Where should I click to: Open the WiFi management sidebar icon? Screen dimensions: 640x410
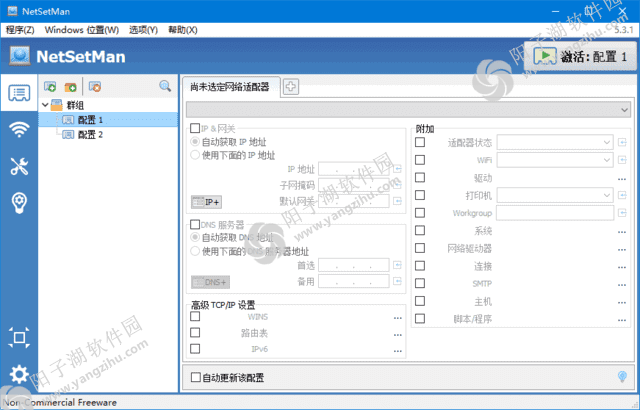coord(19,129)
